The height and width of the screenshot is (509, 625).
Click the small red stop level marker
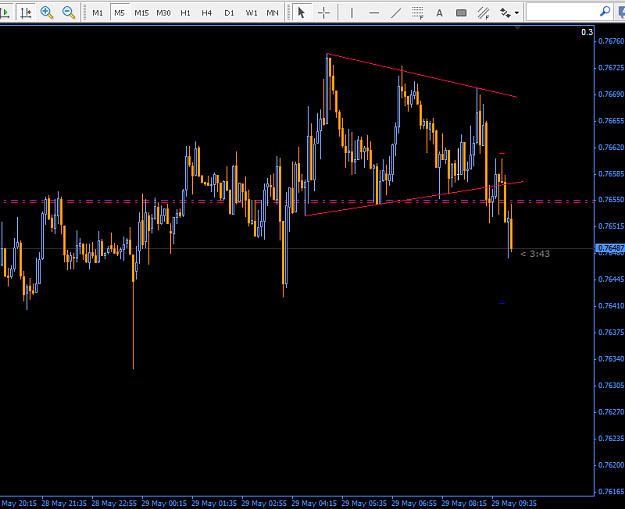tap(502, 153)
